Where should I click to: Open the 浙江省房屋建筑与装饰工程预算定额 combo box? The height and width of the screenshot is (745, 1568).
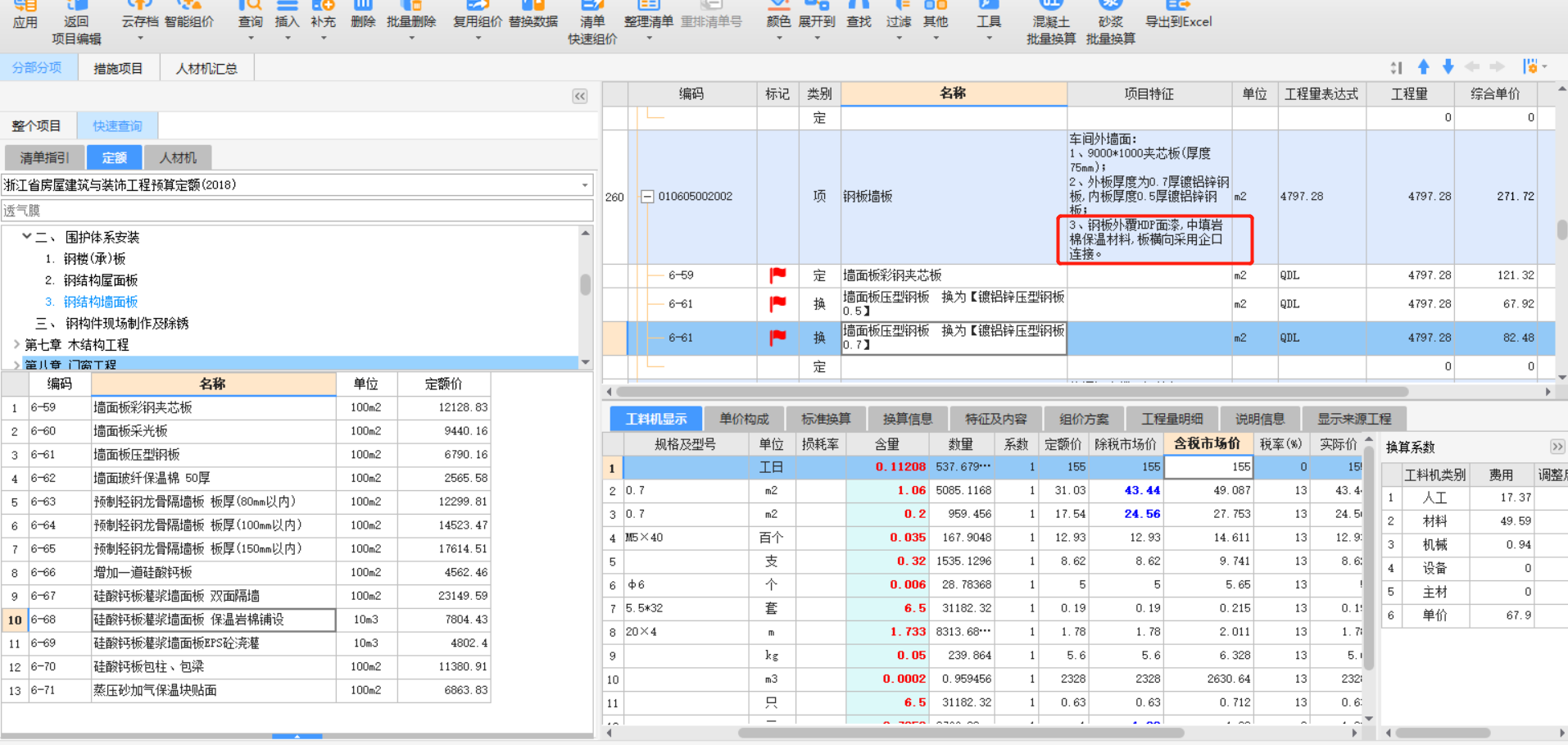pos(297,185)
